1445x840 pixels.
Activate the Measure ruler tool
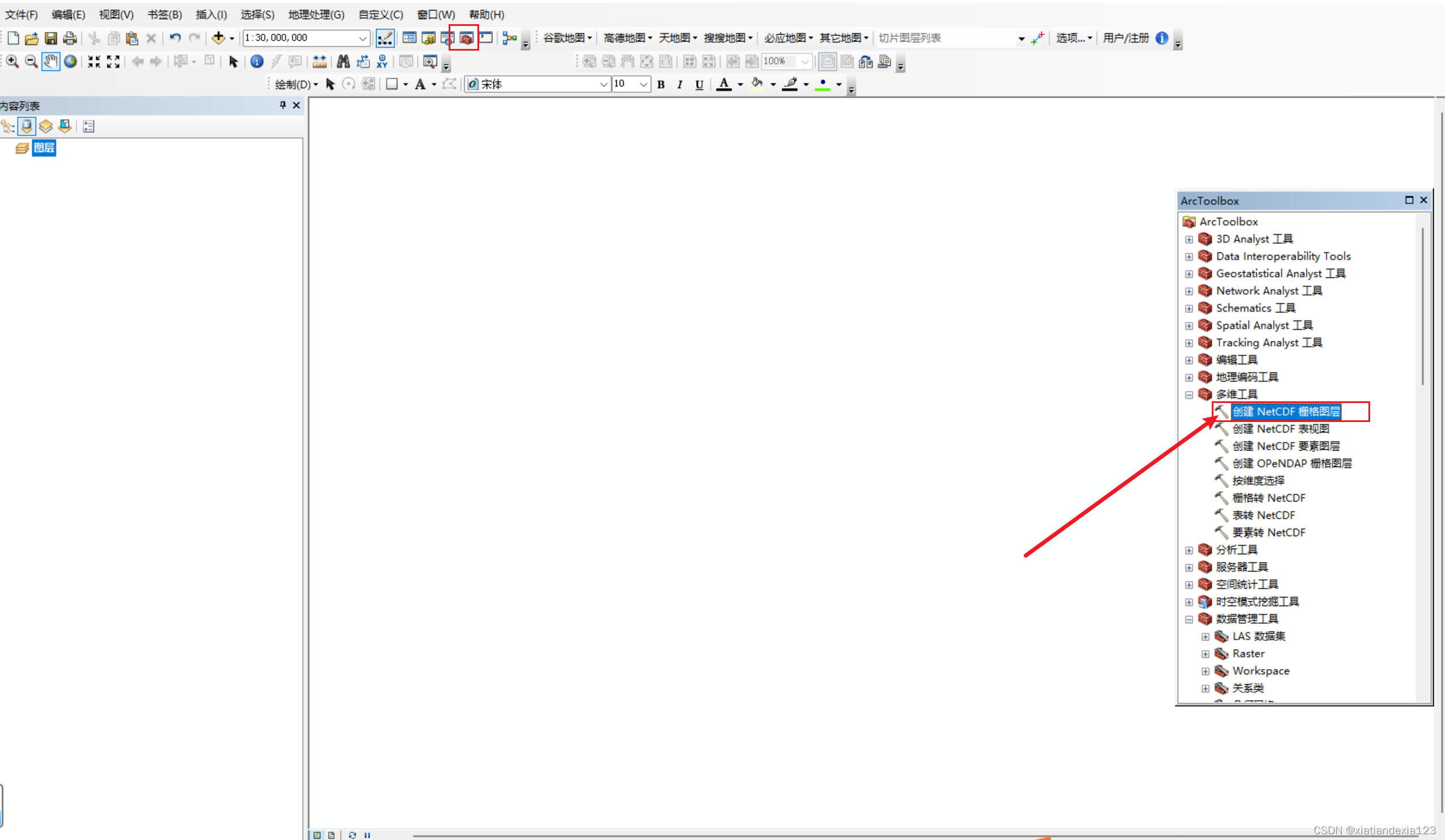point(320,62)
